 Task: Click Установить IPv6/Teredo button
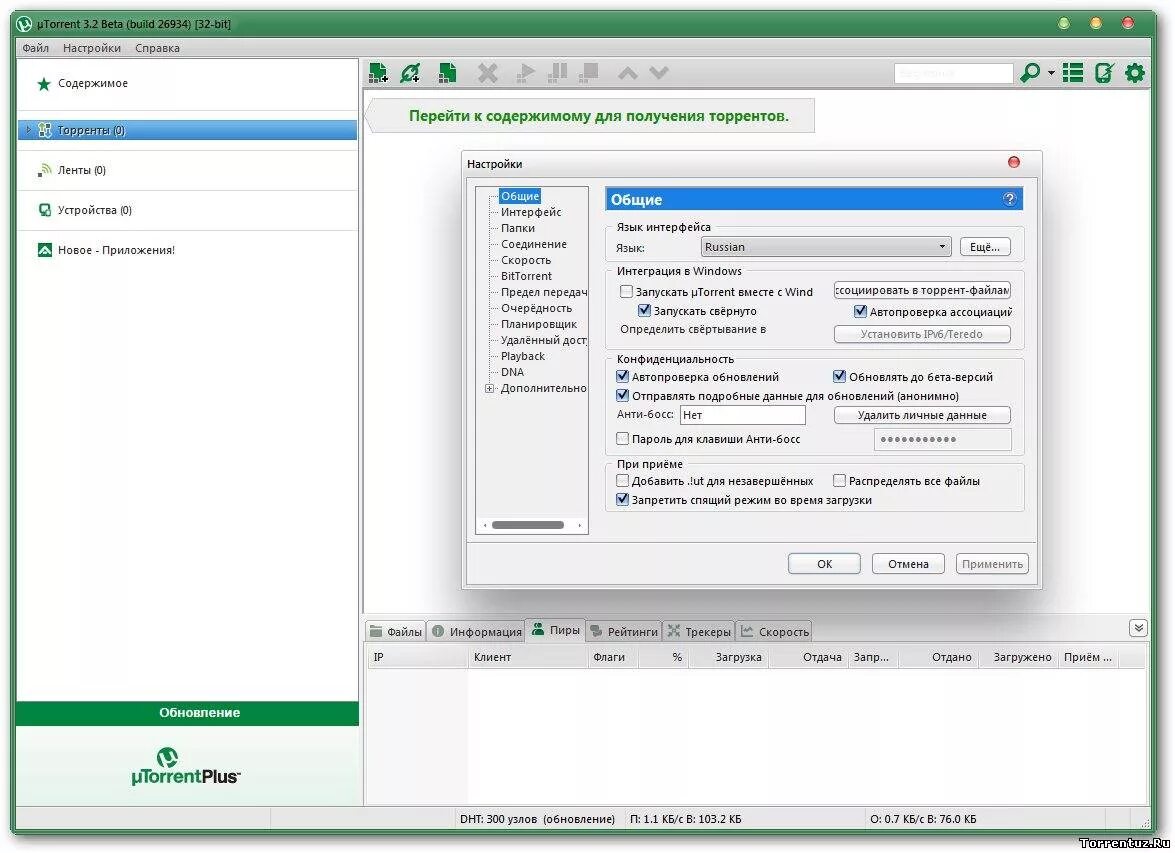(922, 334)
